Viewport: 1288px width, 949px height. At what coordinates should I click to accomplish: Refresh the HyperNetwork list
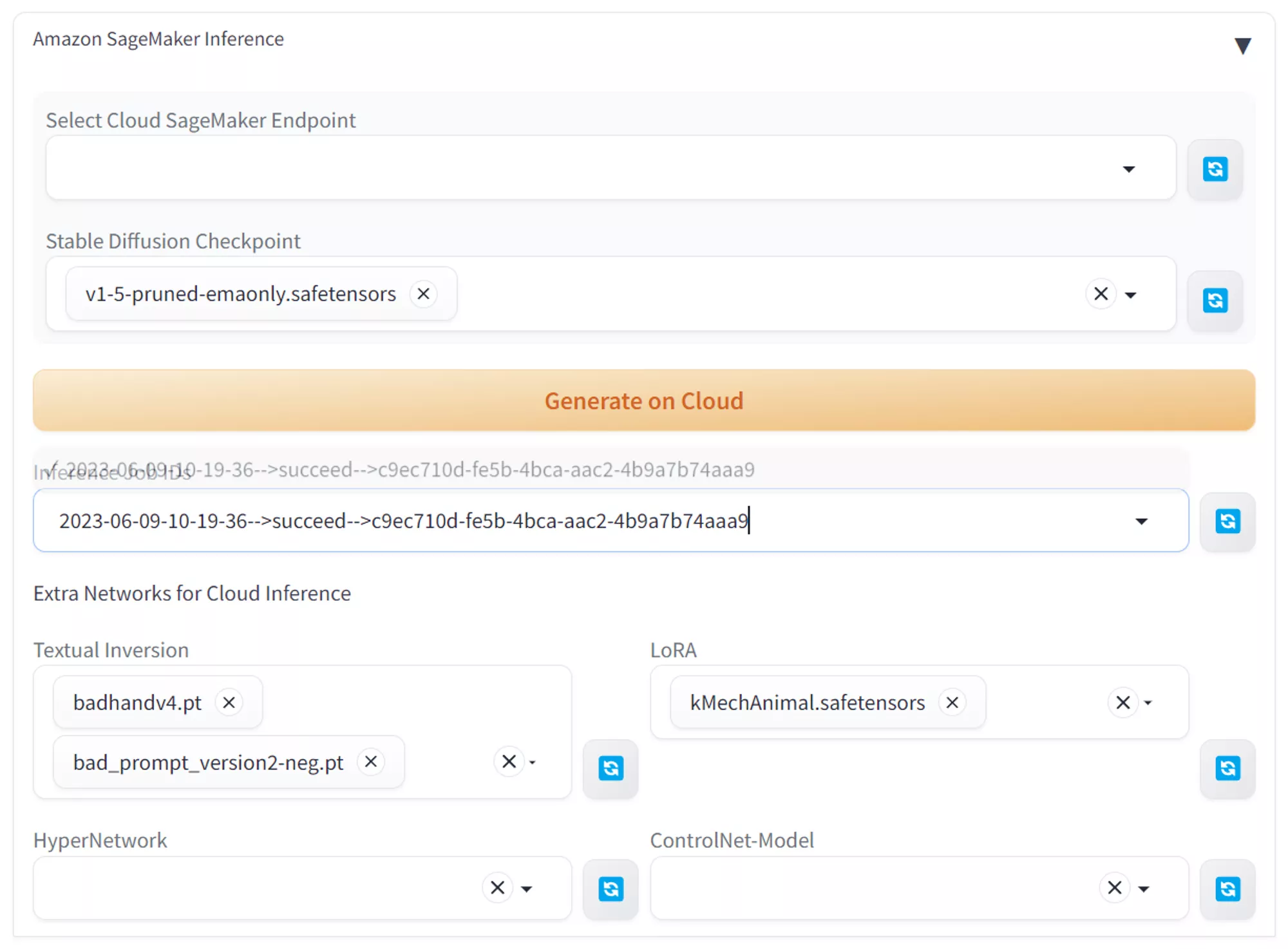pyautogui.click(x=611, y=889)
